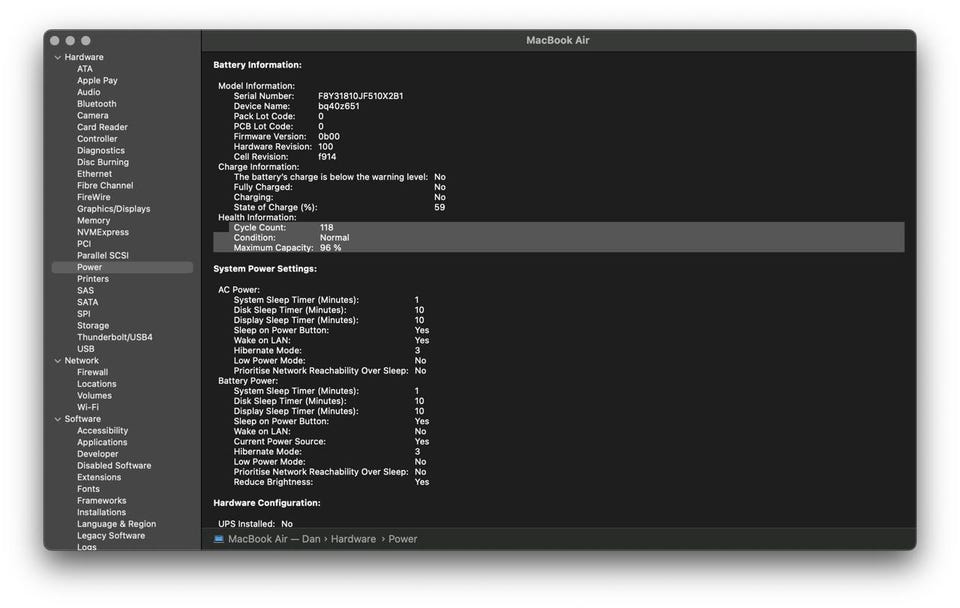This screenshot has width=960, height=608.
Task: Select PCI in the sidebar
Action: coord(84,244)
